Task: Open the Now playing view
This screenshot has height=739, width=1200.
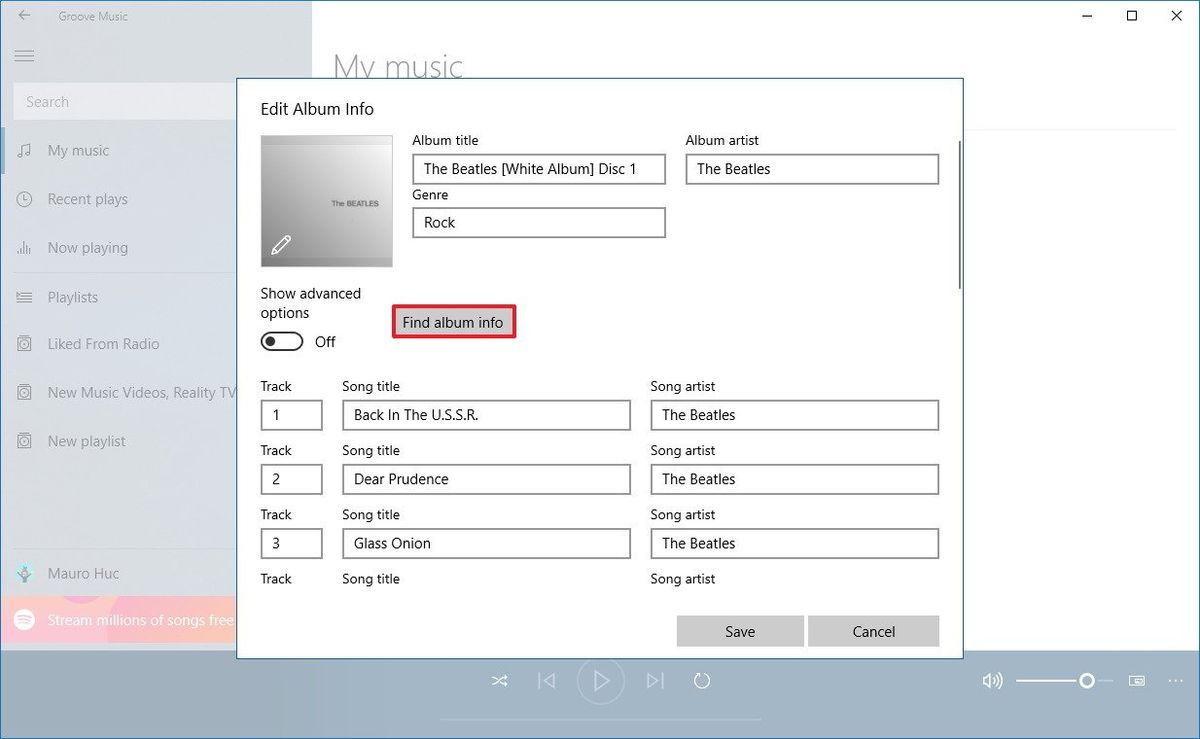Action: [x=22, y=247]
